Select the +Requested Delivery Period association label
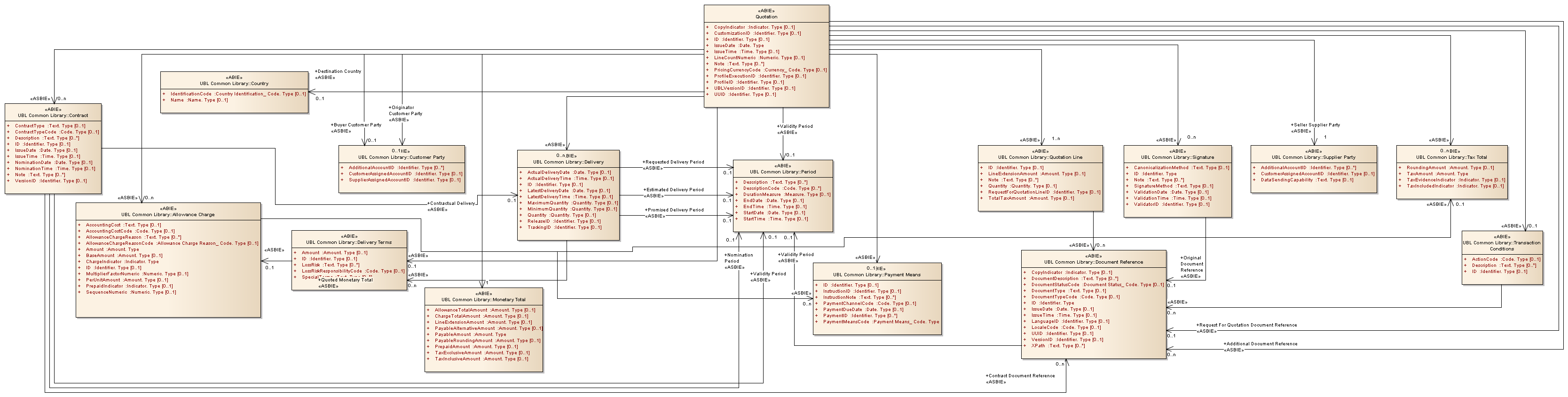Image resolution: width=1568 pixels, height=397 pixels. coord(673,163)
